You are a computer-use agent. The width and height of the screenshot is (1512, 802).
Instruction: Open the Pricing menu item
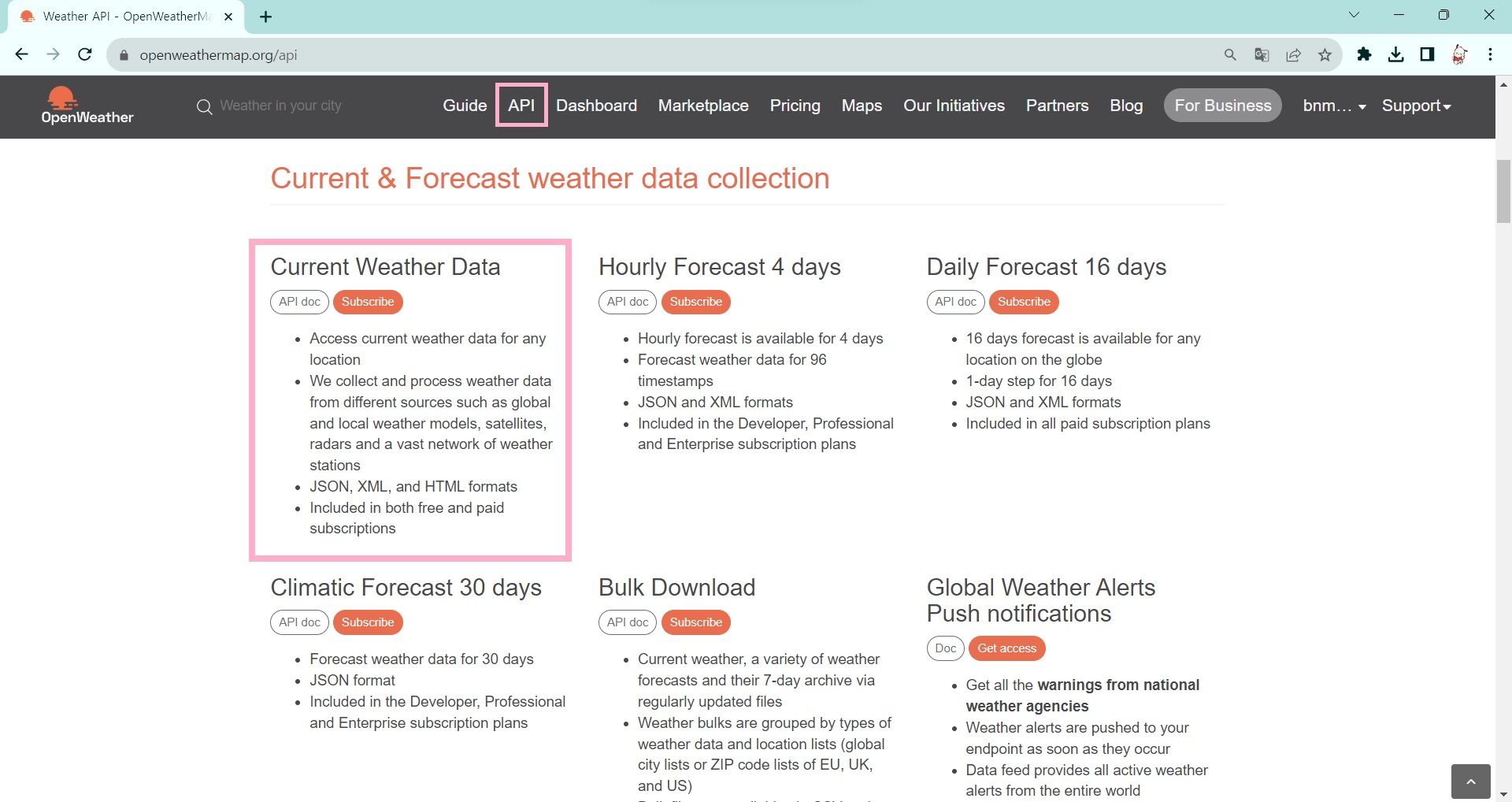pos(795,106)
